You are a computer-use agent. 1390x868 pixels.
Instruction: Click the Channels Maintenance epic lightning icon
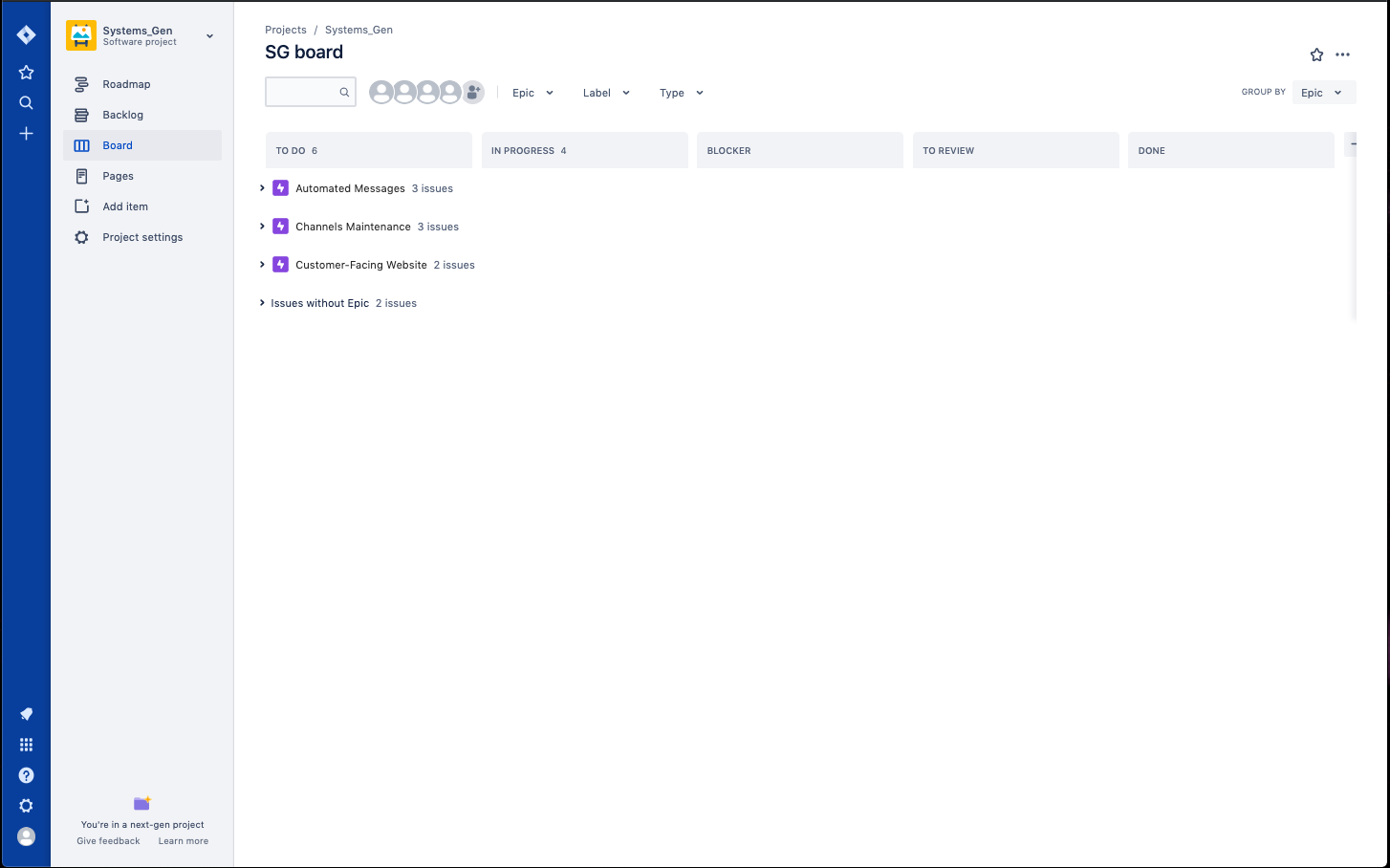tap(280, 227)
